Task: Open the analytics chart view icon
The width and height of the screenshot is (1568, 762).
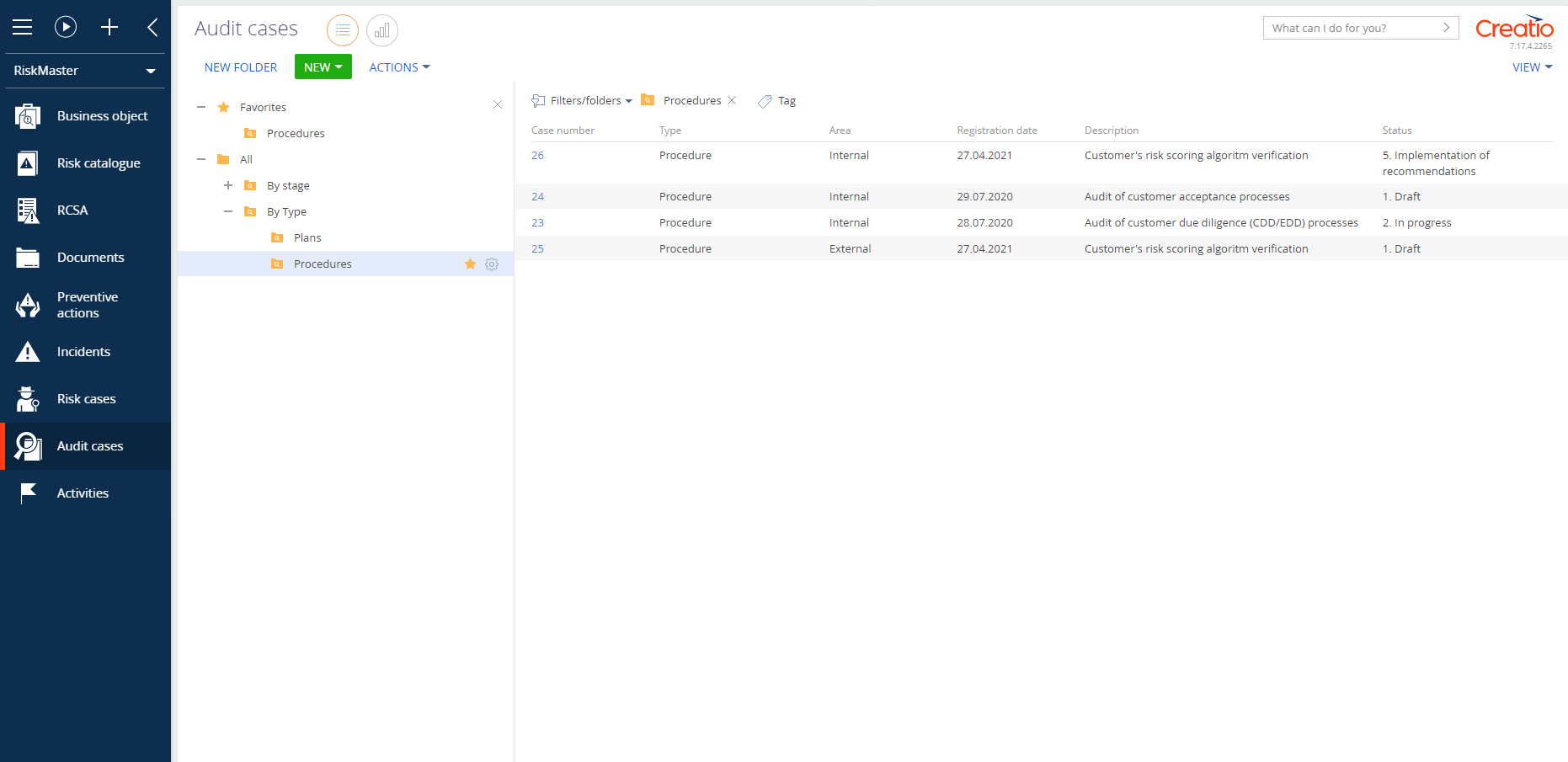Action: (381, 30)
